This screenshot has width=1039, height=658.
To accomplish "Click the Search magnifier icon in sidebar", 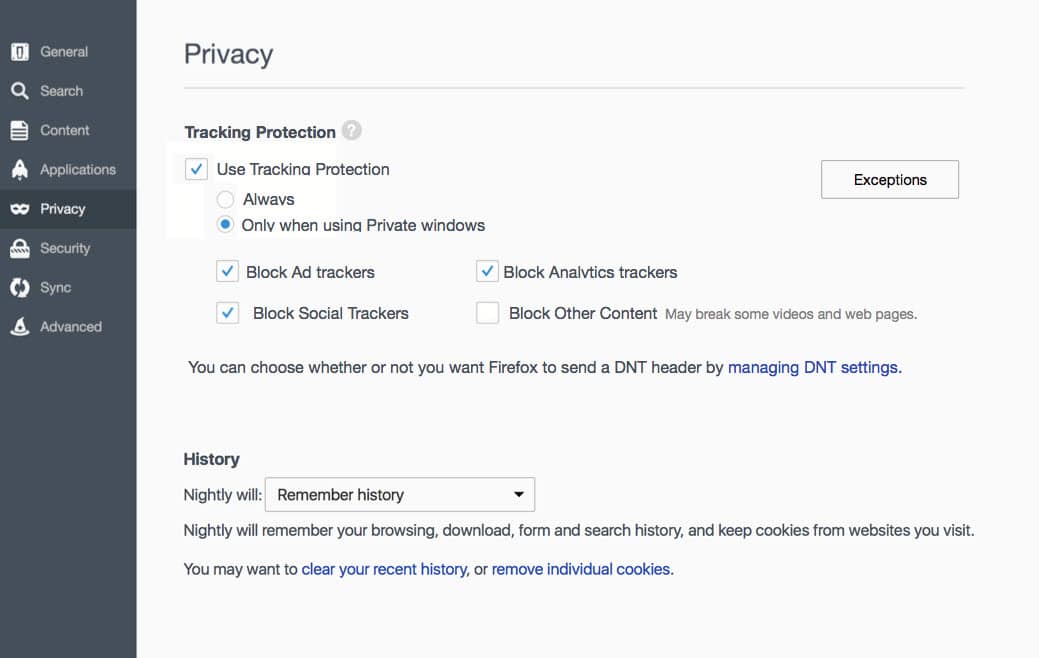I will pos(20,90).
